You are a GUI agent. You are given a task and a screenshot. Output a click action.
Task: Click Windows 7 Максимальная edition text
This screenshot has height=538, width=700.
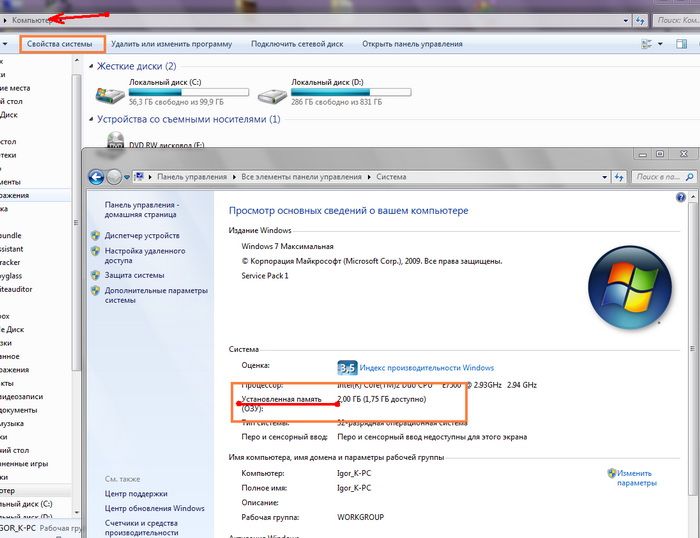tap(288, 246)
